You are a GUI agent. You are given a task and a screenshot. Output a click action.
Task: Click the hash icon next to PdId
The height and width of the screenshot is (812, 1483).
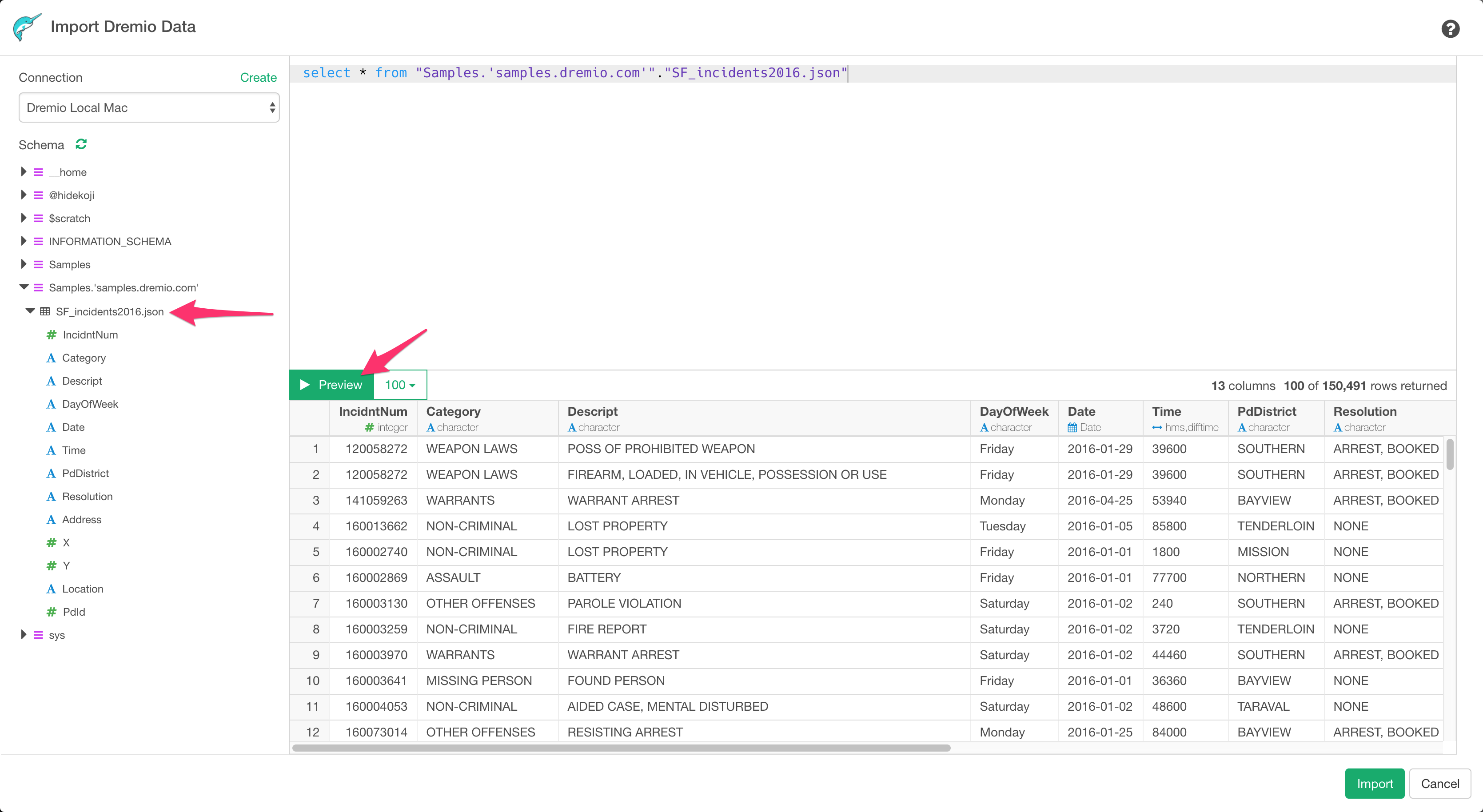[x=51, y=612]
